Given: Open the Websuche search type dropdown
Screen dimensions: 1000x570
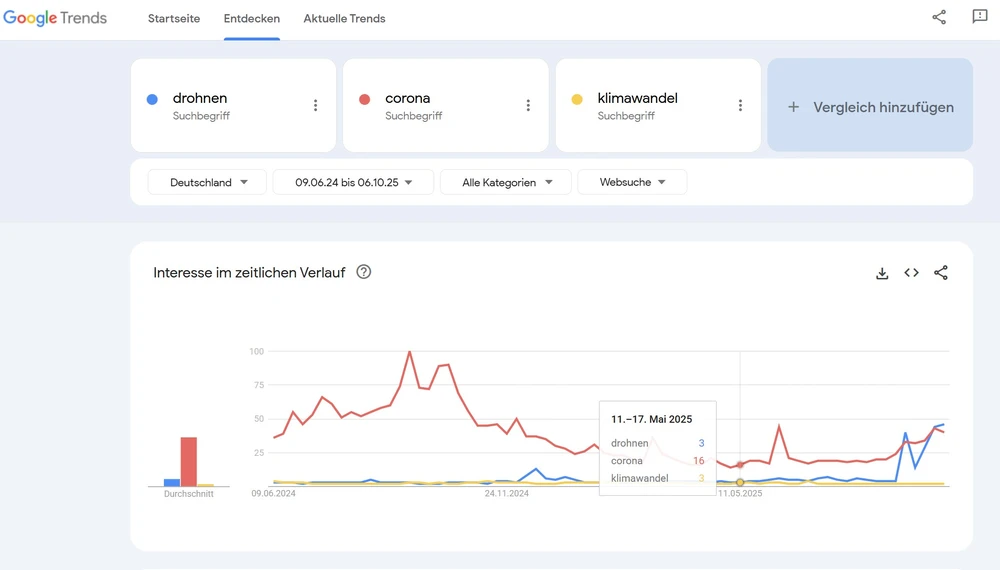Looking at the screenshot, I should 632,182.
